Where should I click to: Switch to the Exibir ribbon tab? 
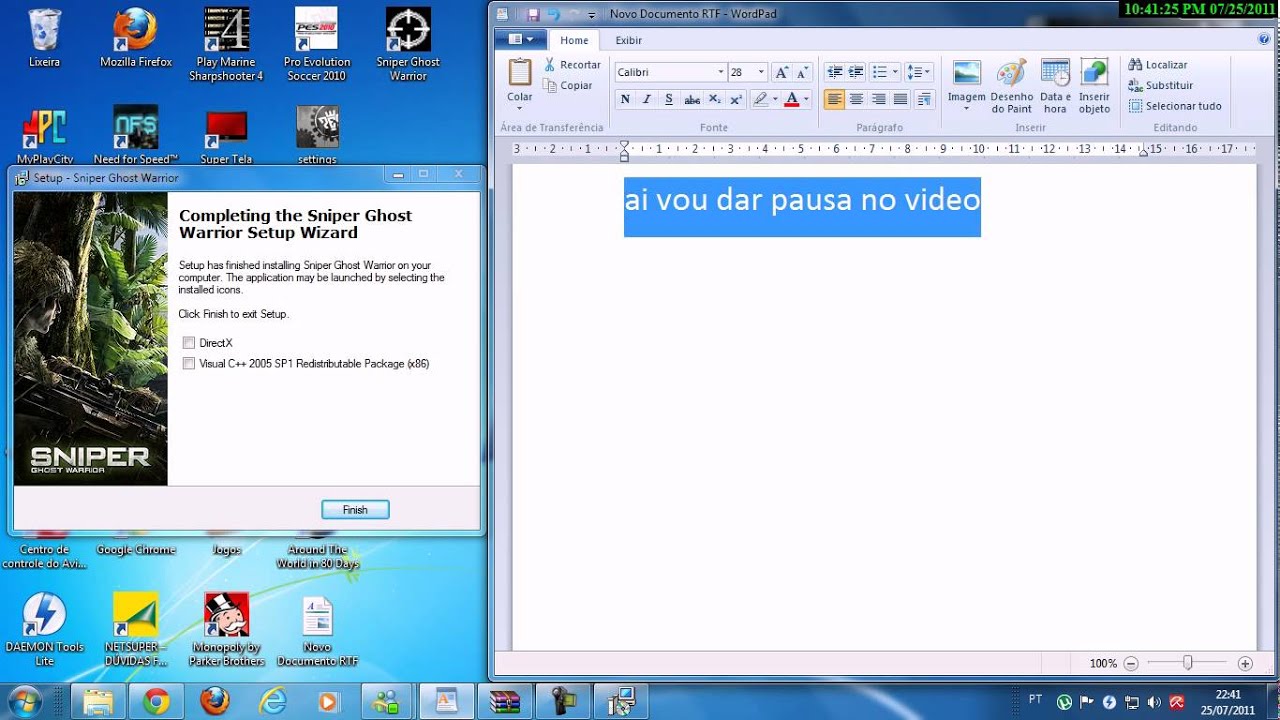[x=629, y=40]
